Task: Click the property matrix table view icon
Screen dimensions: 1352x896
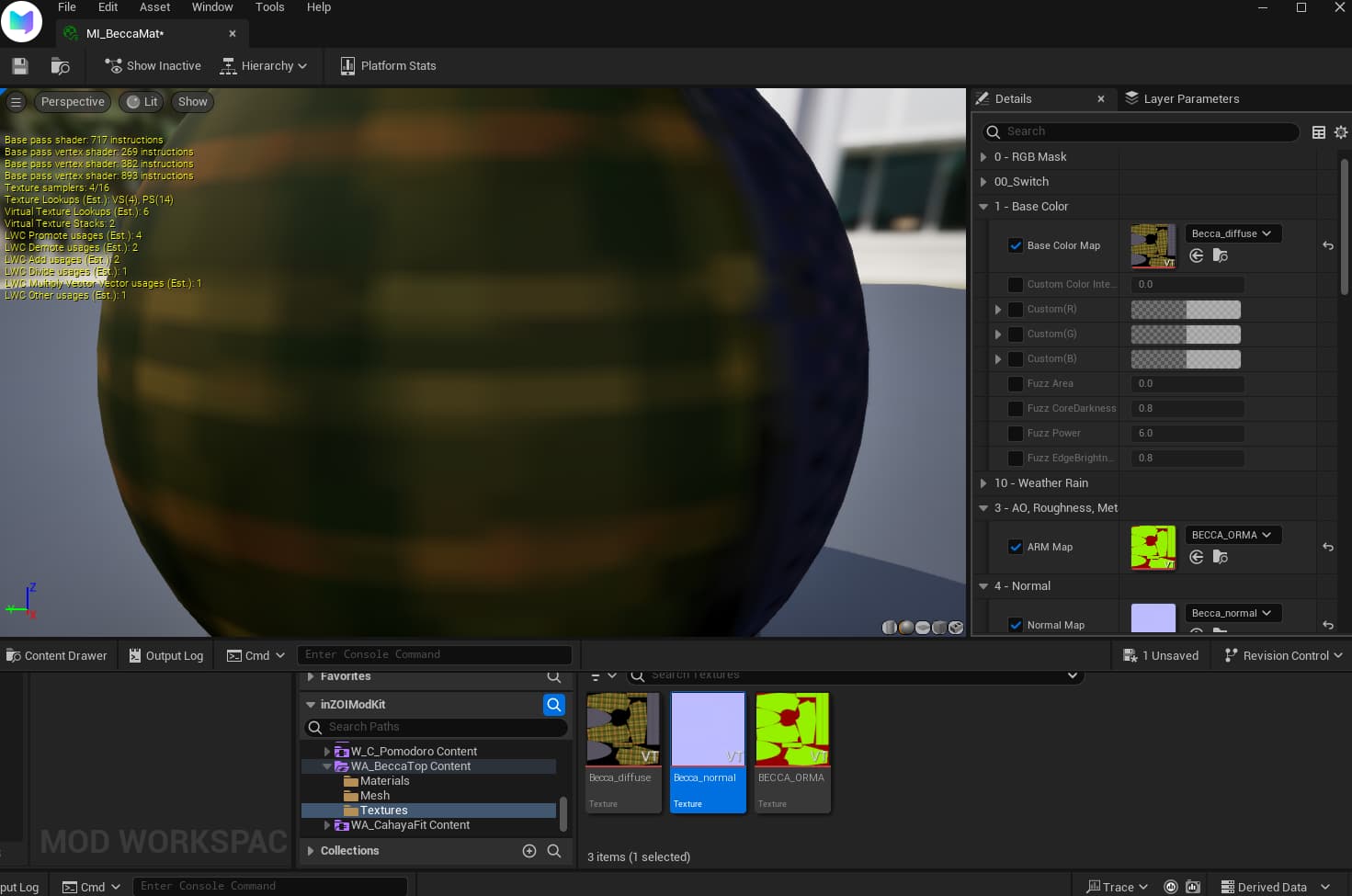Action: click(x=1318, y=132)
